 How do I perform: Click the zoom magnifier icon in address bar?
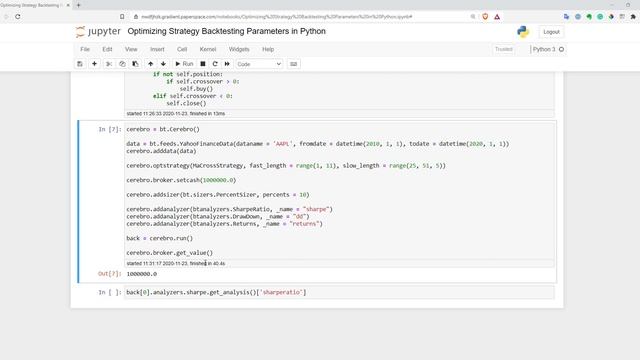473,17
